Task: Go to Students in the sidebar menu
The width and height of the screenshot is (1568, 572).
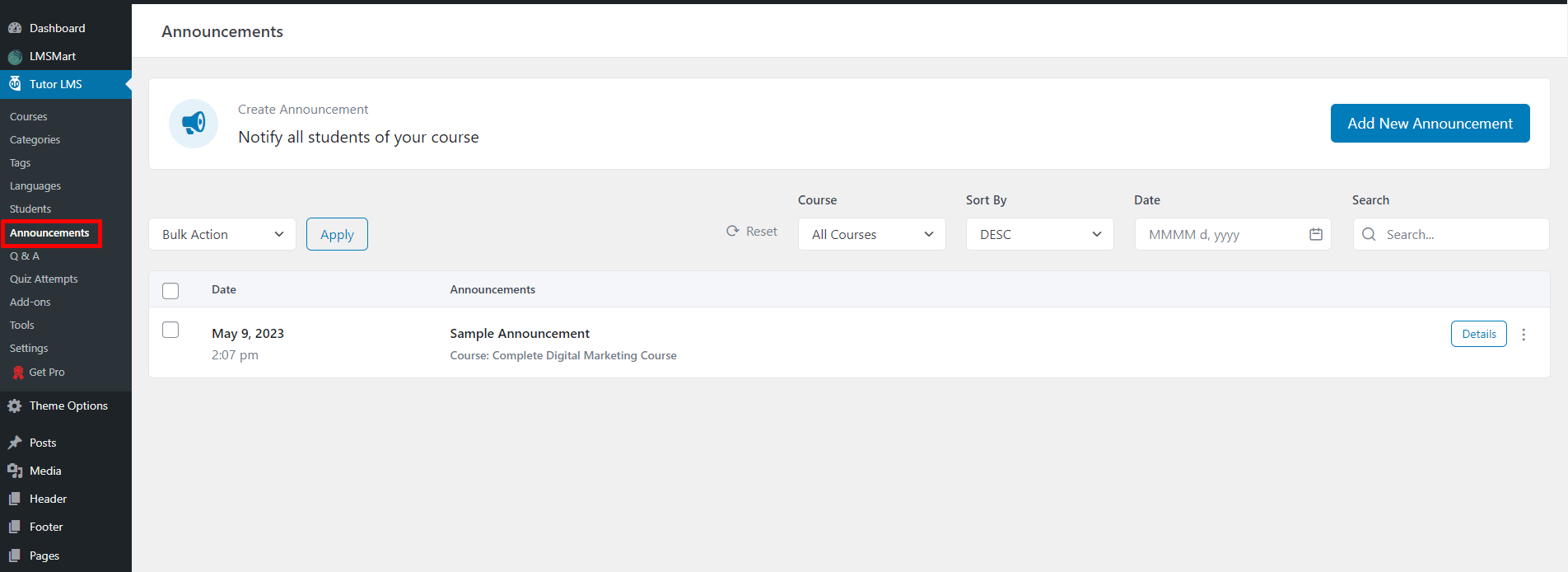Action: (x=30, y=209)
